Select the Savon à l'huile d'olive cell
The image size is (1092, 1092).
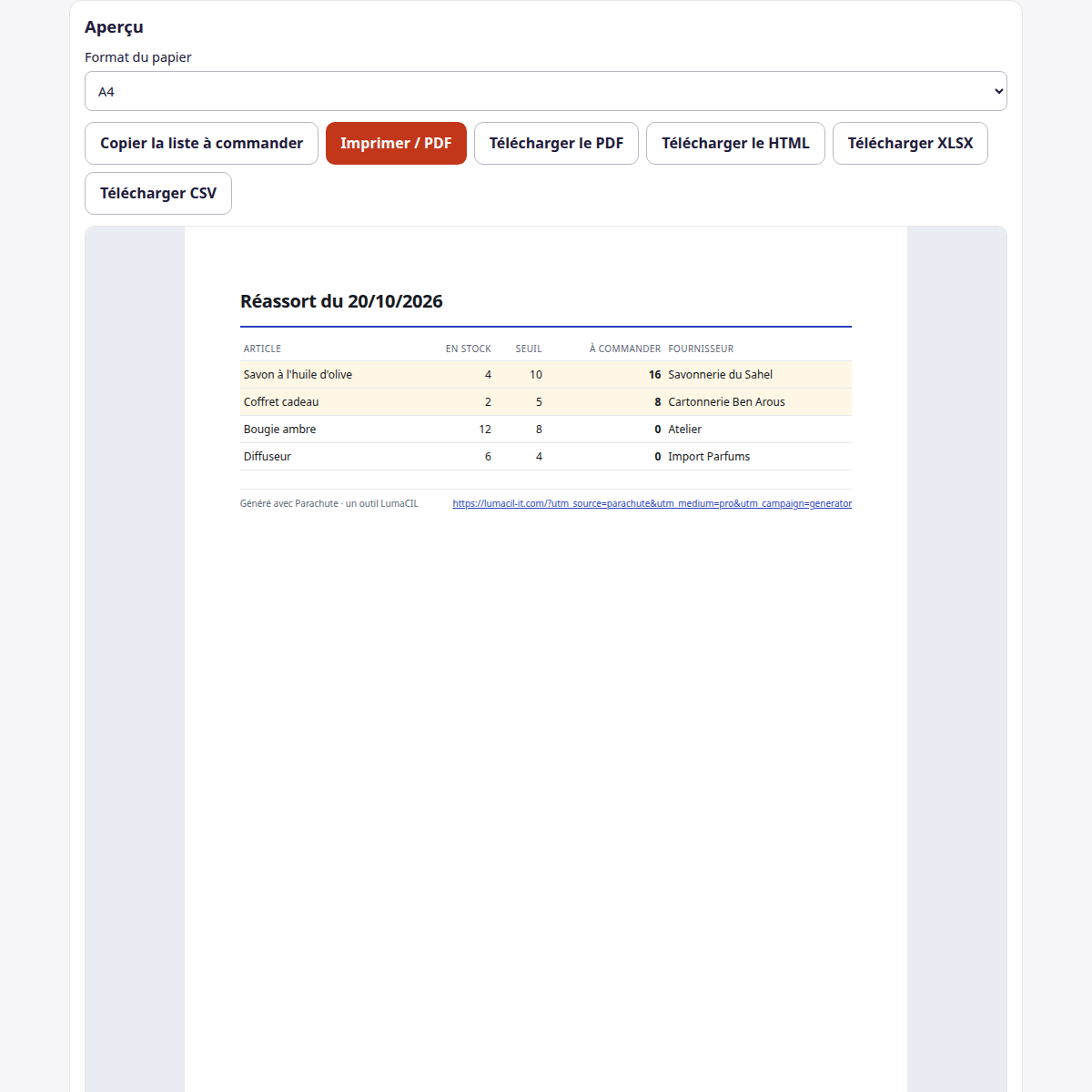click(x=298, y=374)
